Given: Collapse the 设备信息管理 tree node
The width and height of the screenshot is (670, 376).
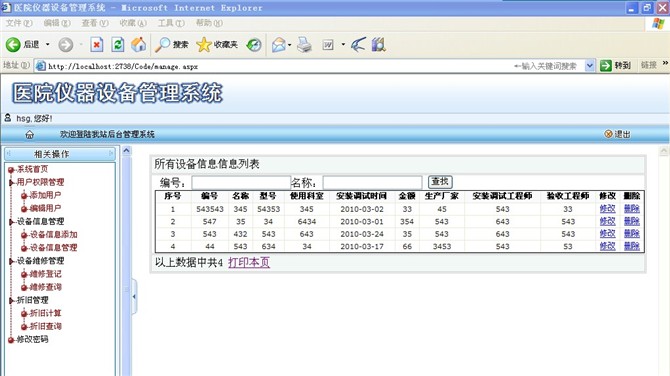Looking at the screenshot, I should pyautogui.click(x=12, y=222).
